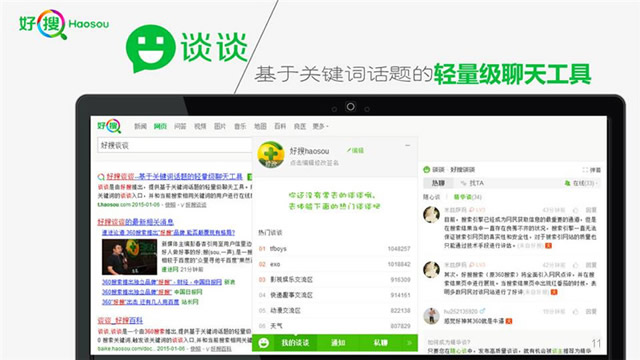Image resolution: width=640 pixels, height=360 pixels.
Task: Expand the 在线(33) online users dropdown
Action: coord(581,183)
